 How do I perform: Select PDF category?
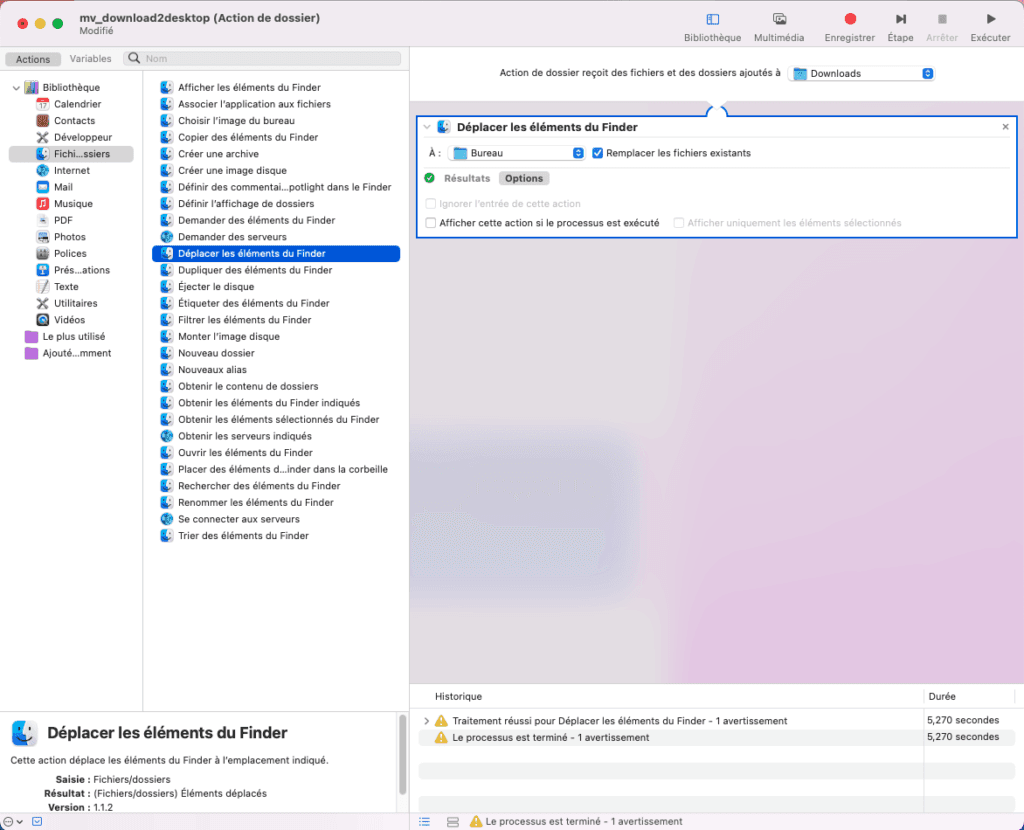(x=63, y=220)
